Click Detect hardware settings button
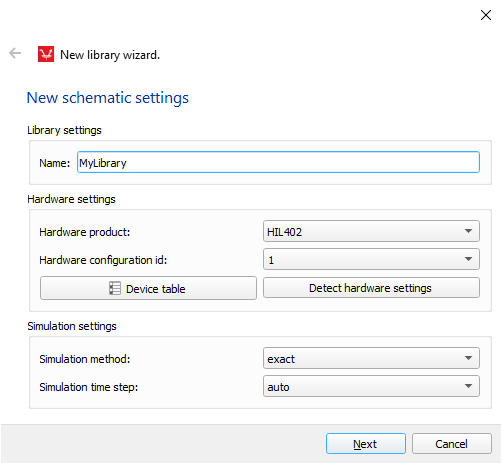Viewport: 502px width, 464px height. tap(371, 288)
